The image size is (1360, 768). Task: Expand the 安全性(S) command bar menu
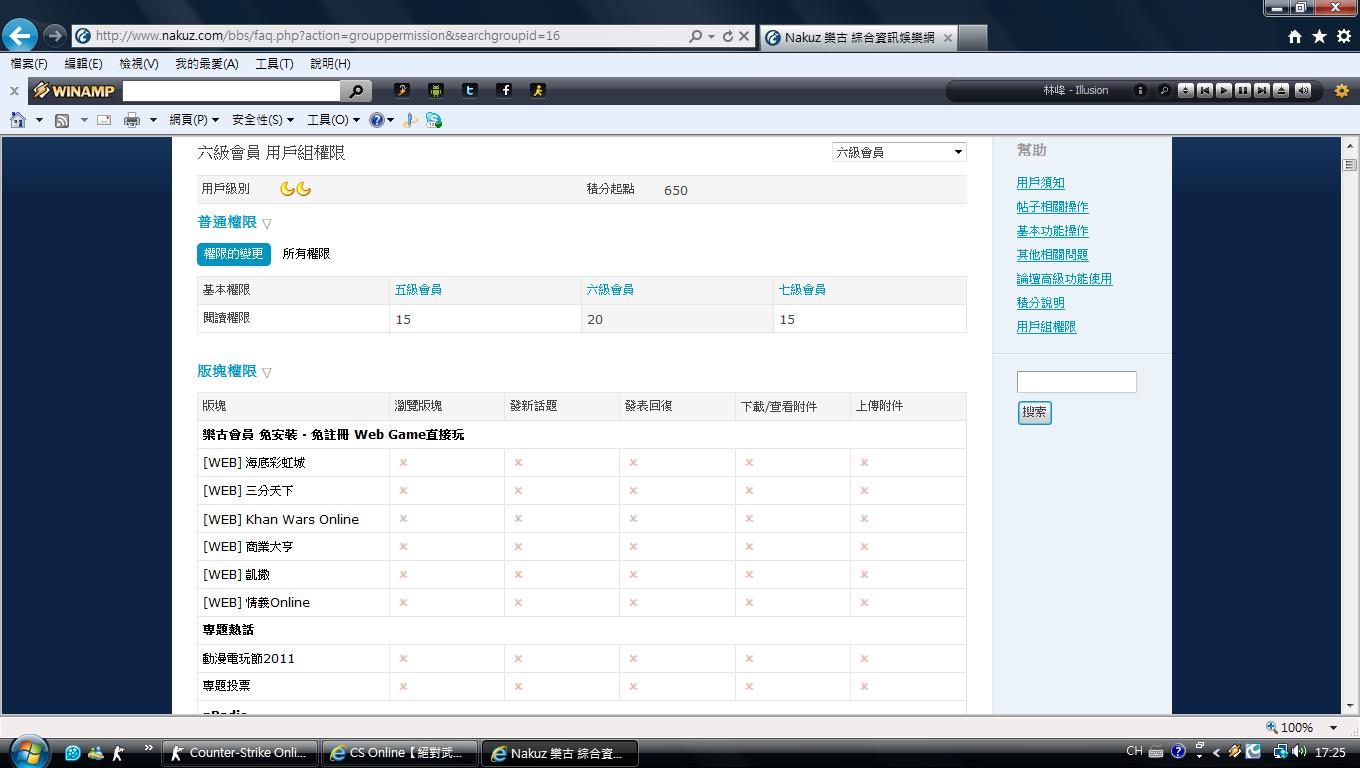[262, 120]
